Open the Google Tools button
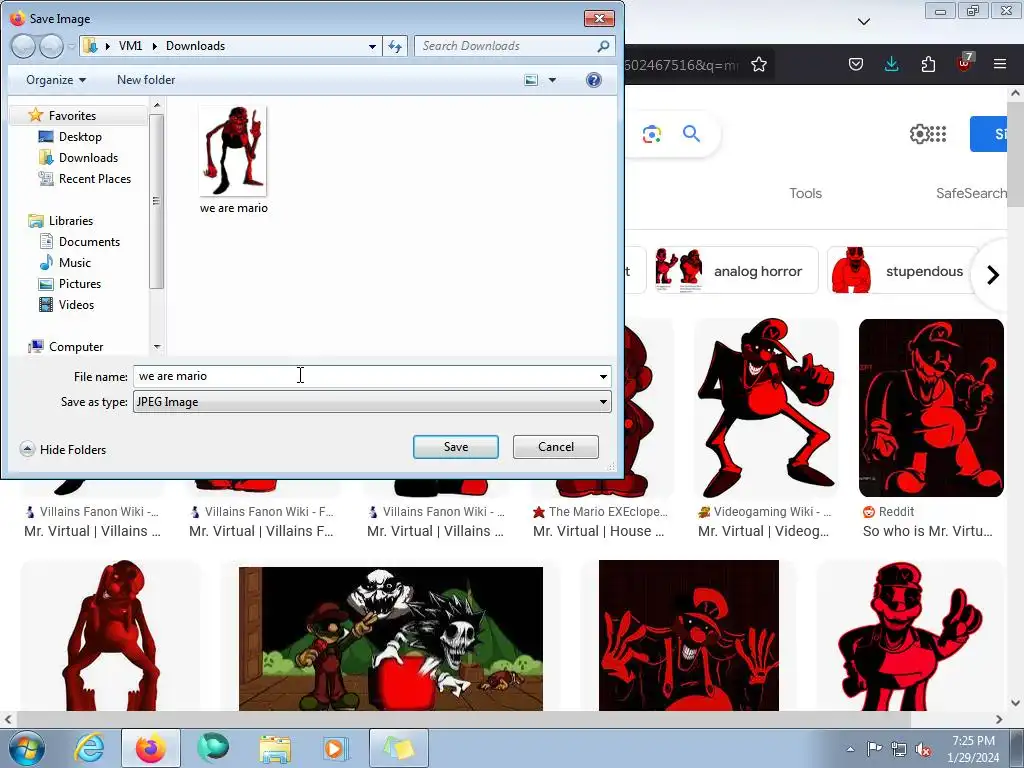 [805, 193]
